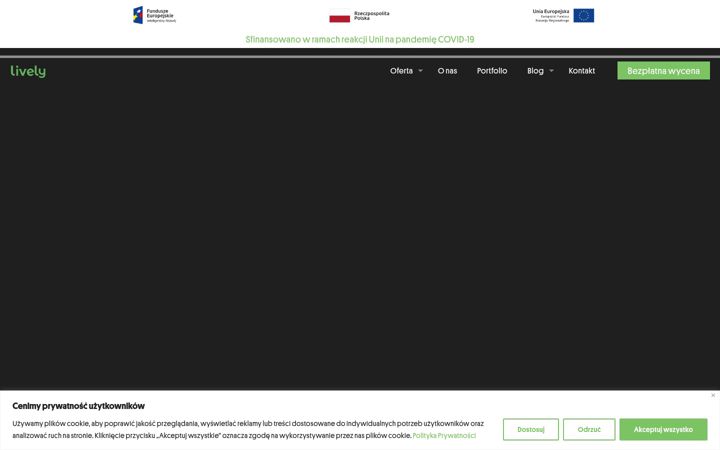
Task: Click the Fundusze Europejskie logo
Action: point(154,15)
